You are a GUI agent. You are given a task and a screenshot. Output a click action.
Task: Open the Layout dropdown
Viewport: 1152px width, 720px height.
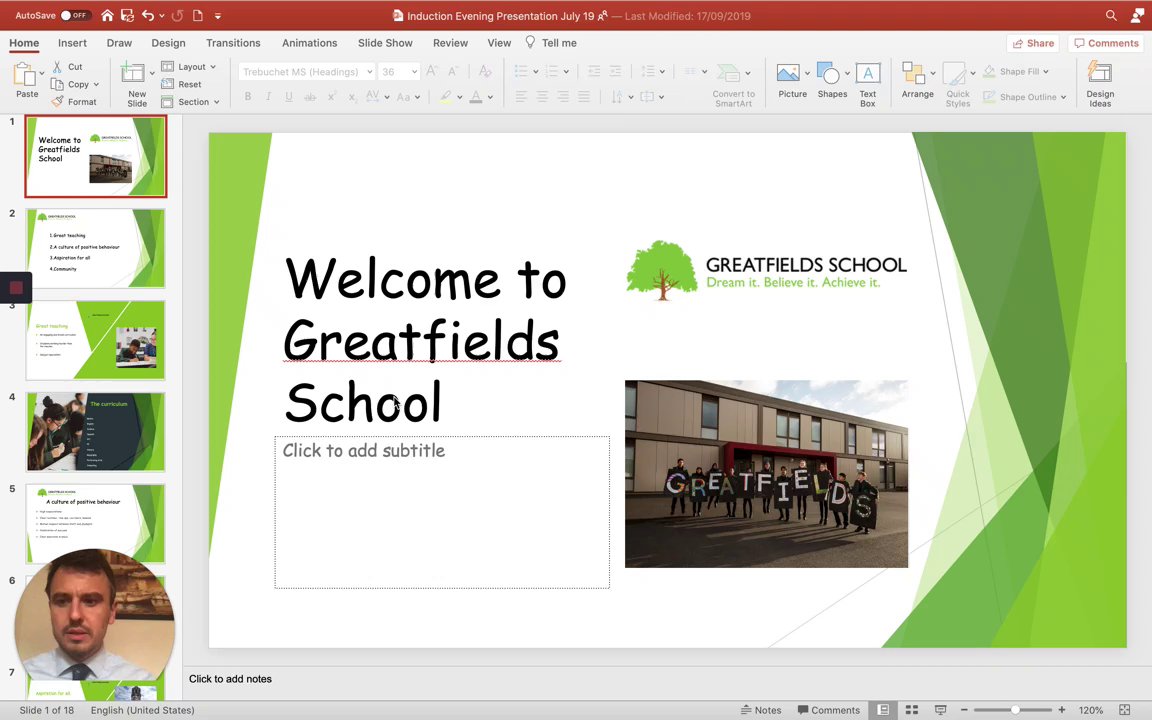click(x=189, y=66)
